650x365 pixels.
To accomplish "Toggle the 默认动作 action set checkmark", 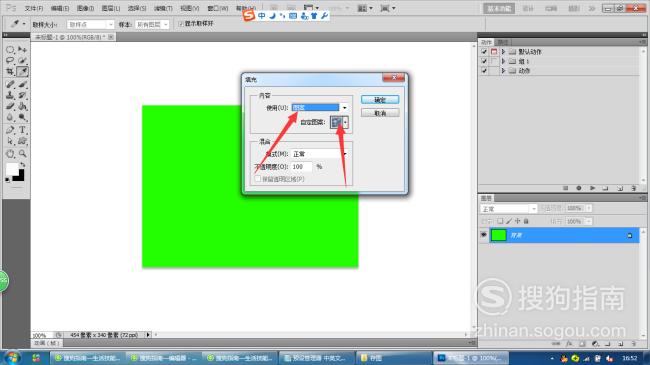I will 484,52.
